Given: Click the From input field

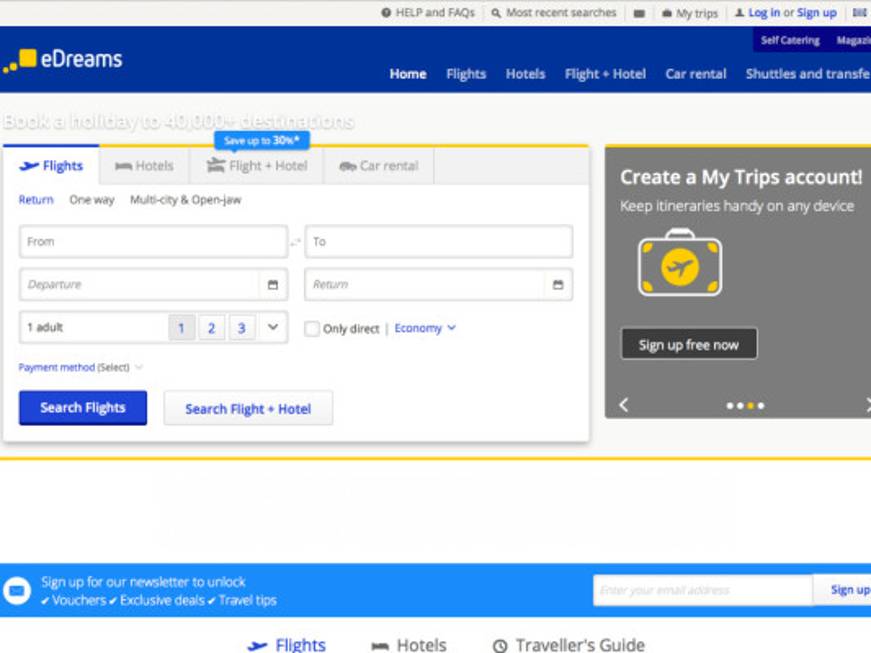Looking at the screenshot, I should tap(153, 242).
